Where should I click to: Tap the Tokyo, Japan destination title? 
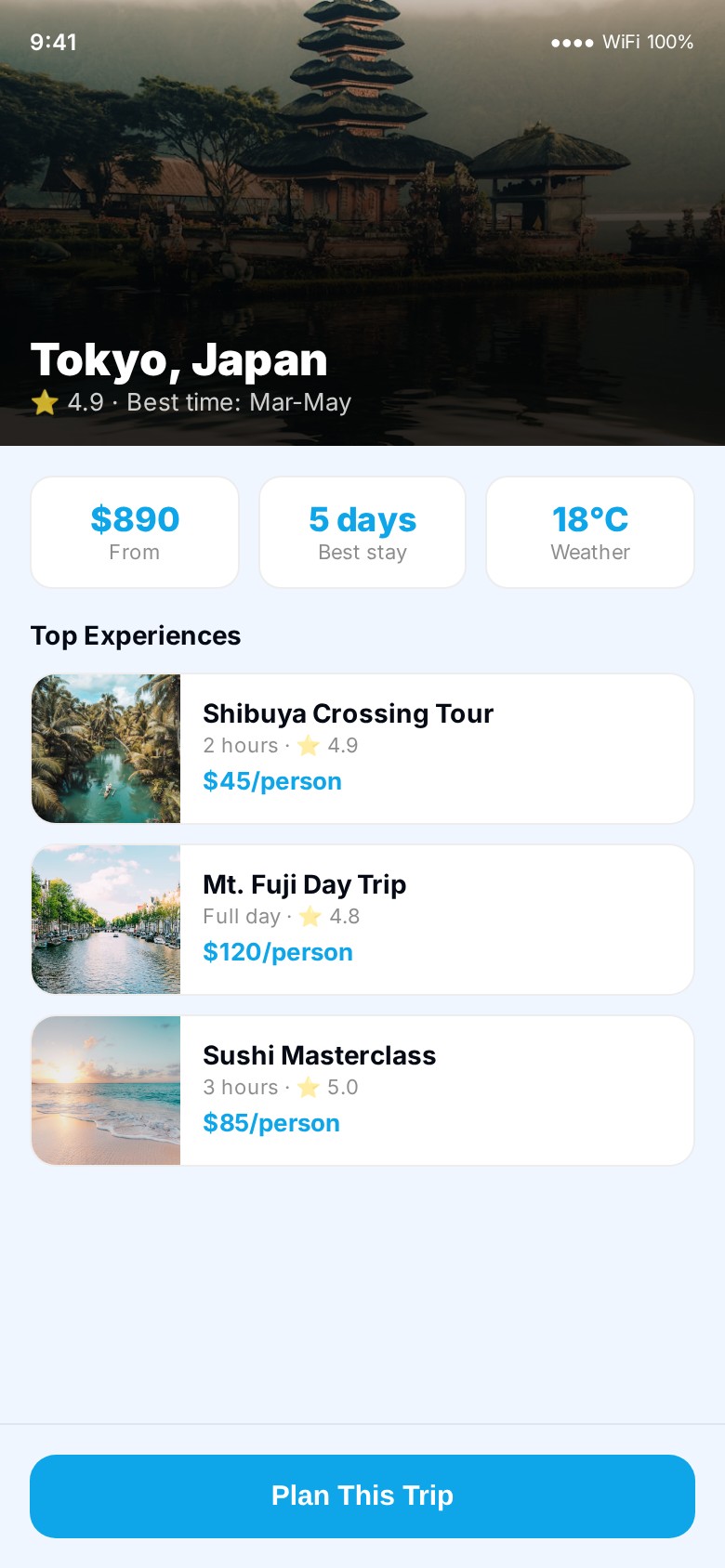click(179, 360)
